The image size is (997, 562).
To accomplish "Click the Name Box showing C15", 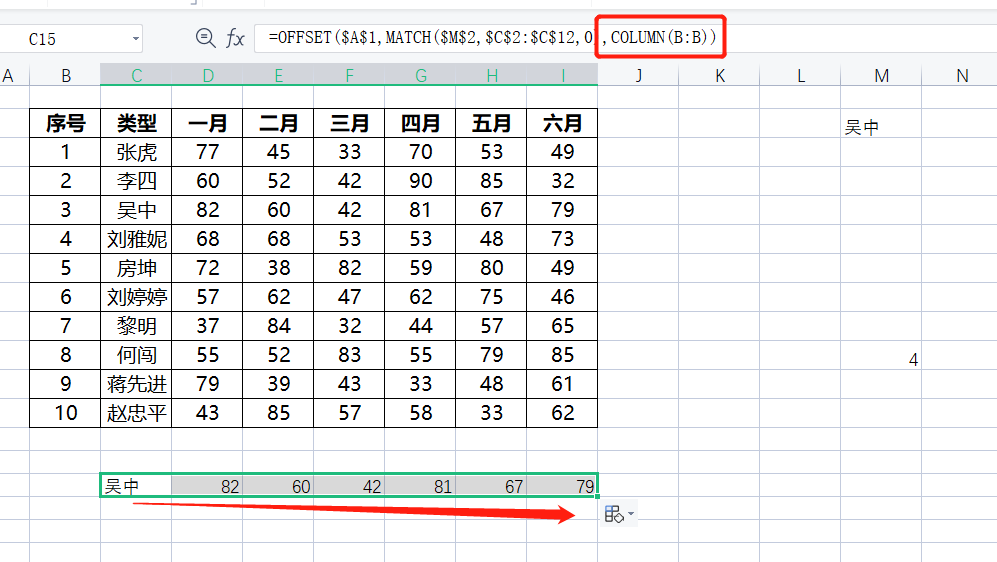I will [70, 39].
